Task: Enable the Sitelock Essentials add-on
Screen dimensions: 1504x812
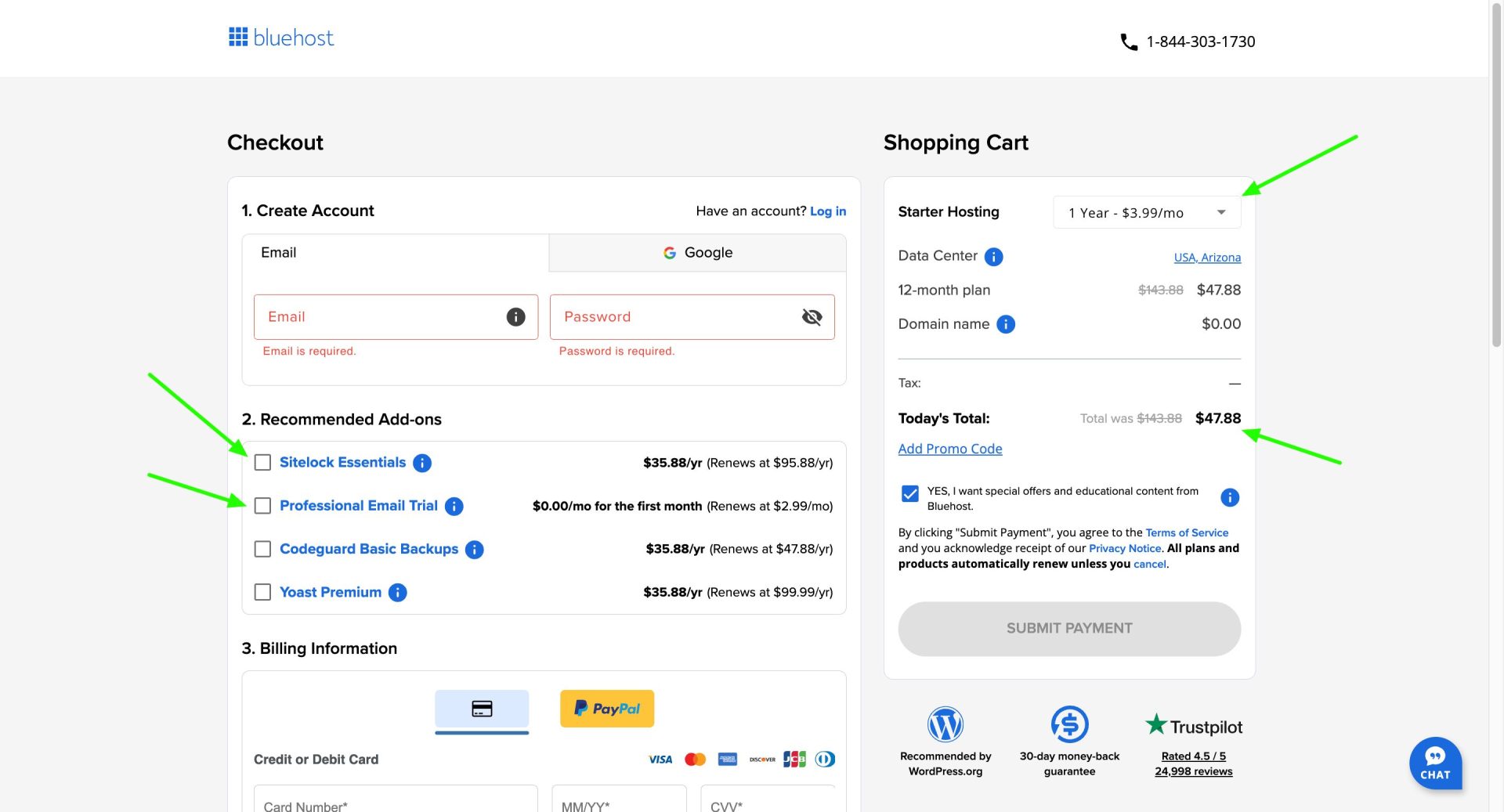Action: pos(262,463)
